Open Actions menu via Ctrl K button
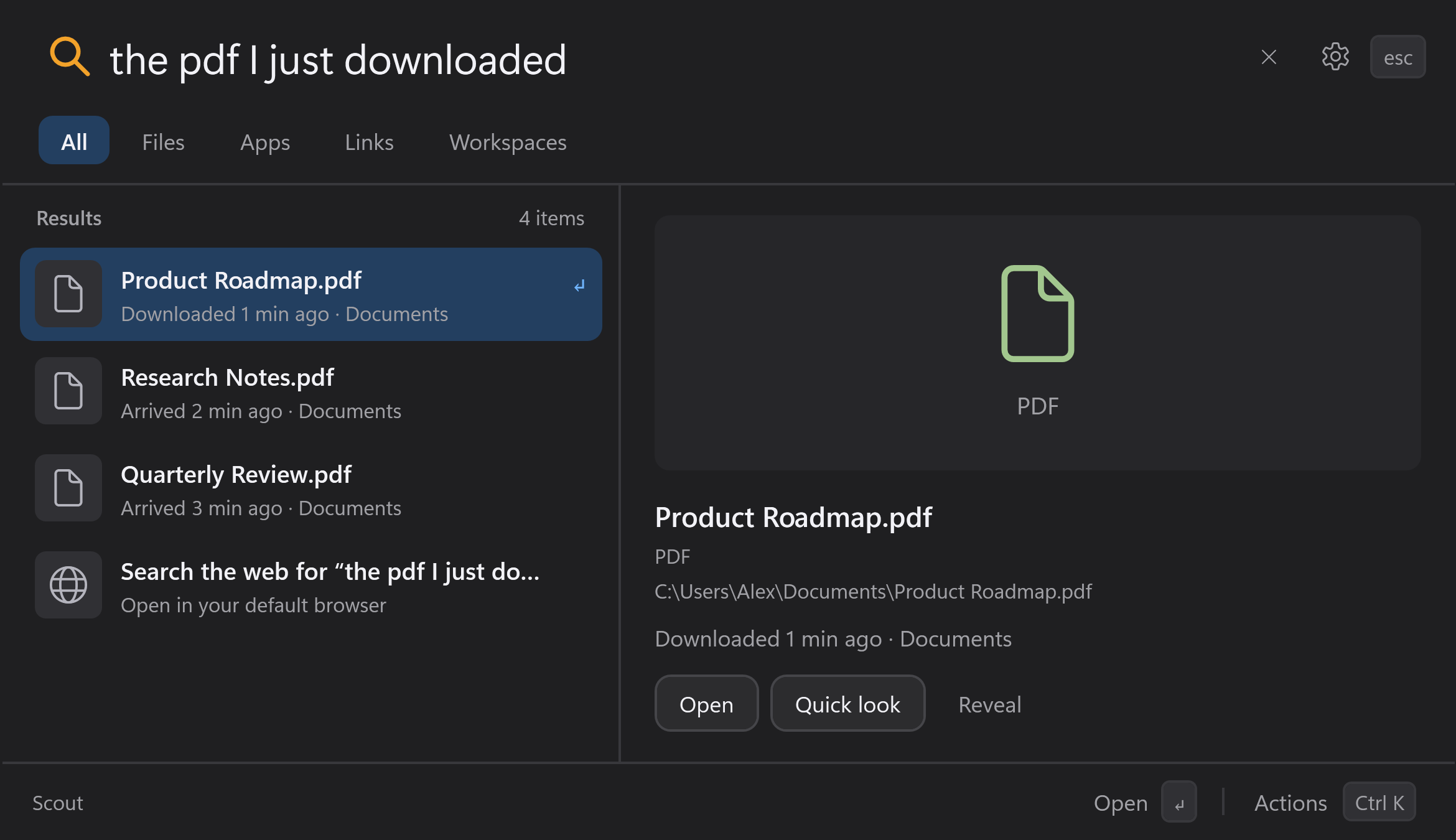Viewport: 1456px width, 840px height. (x=1379, y=802)
